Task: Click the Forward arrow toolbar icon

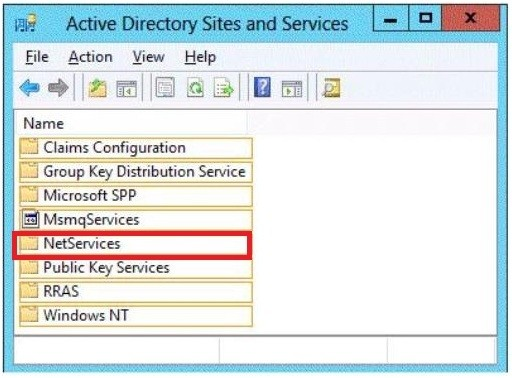Action: click(58, 88)
